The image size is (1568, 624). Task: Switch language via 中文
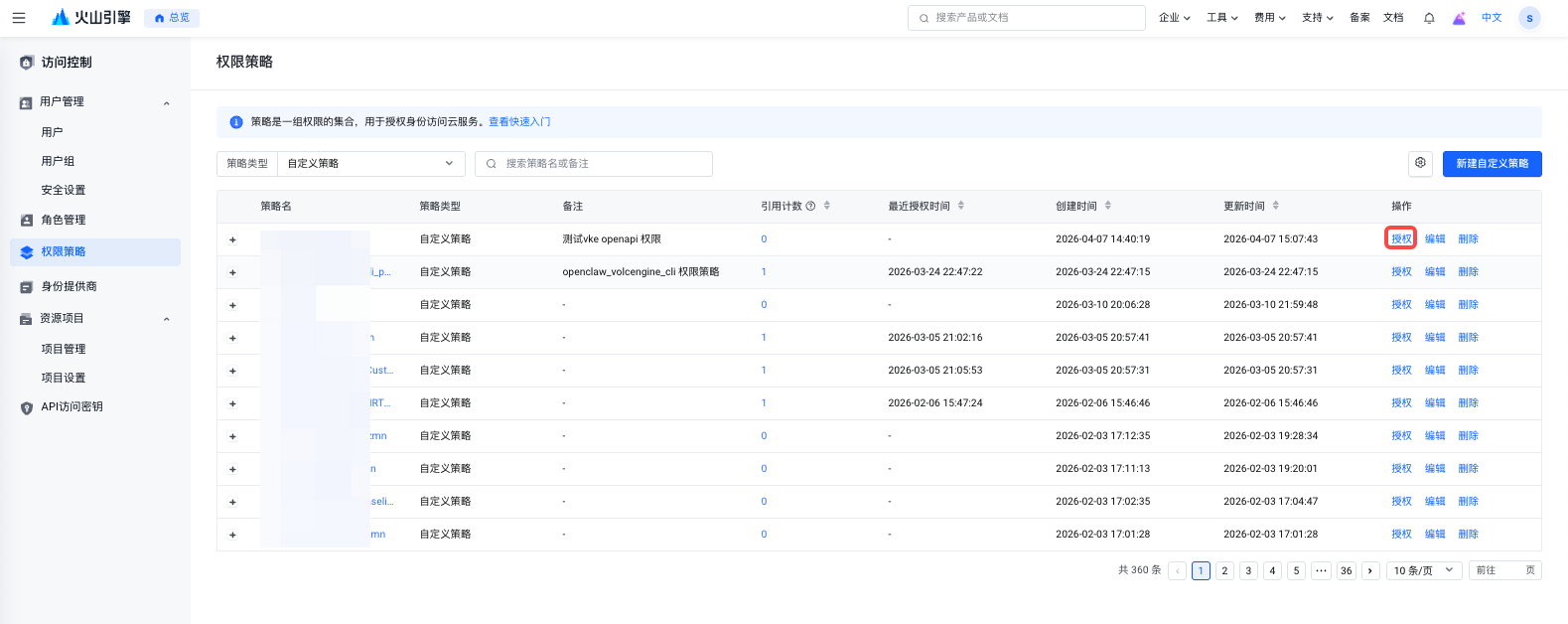click(x=1492, y=18)
